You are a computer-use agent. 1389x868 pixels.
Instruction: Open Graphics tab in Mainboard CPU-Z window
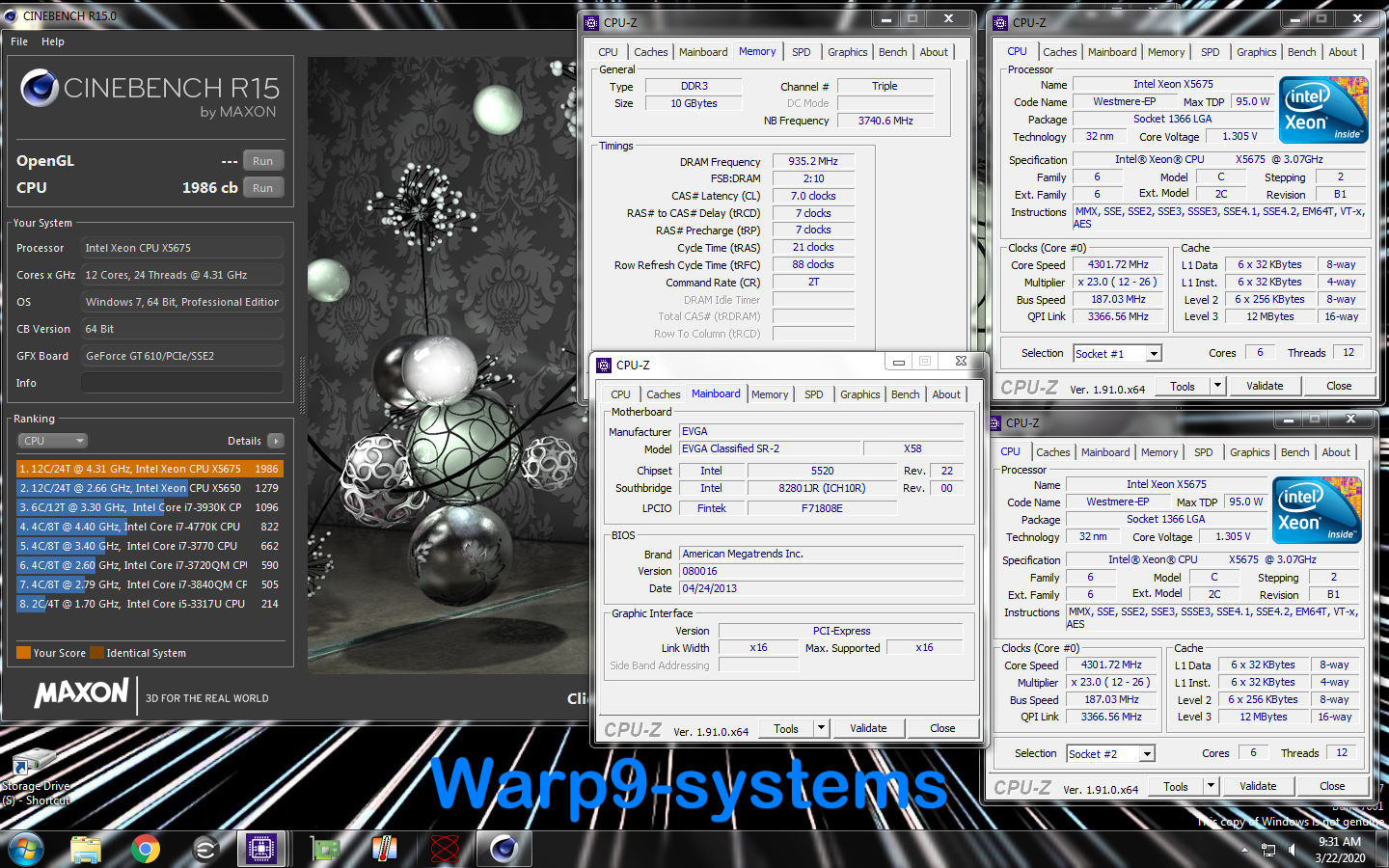[x=860, y=394]
